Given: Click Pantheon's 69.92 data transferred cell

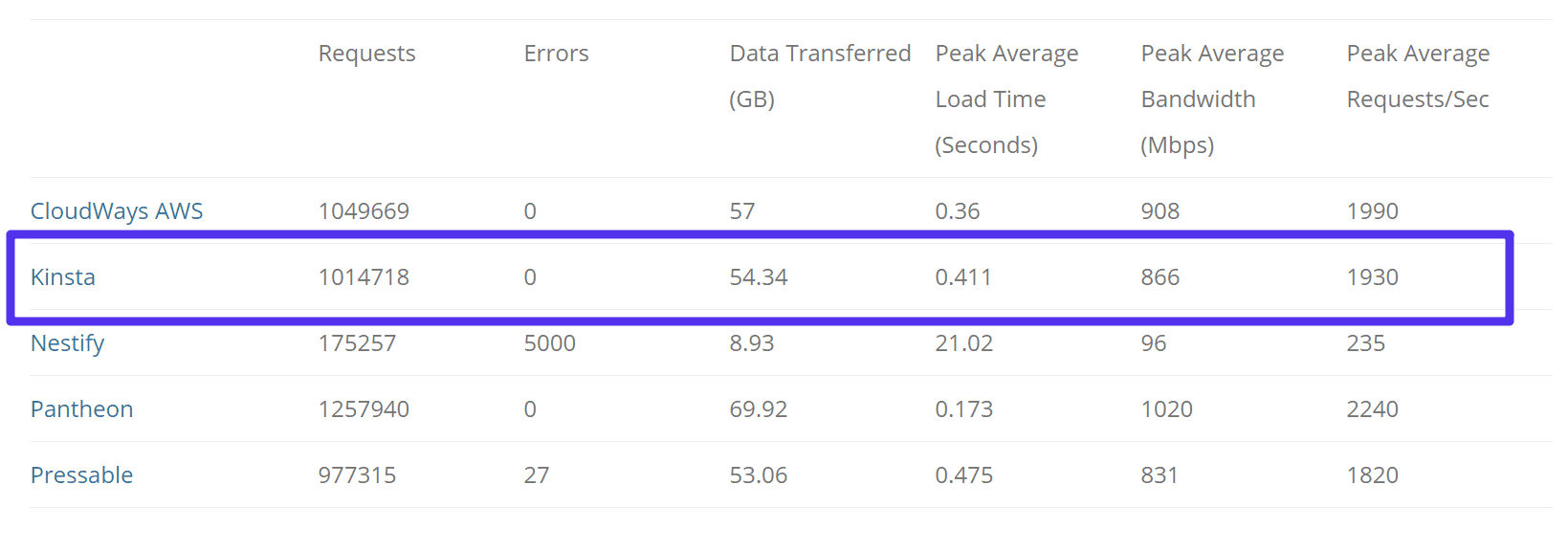Looking at the screenshot, I should pos(758,409).
